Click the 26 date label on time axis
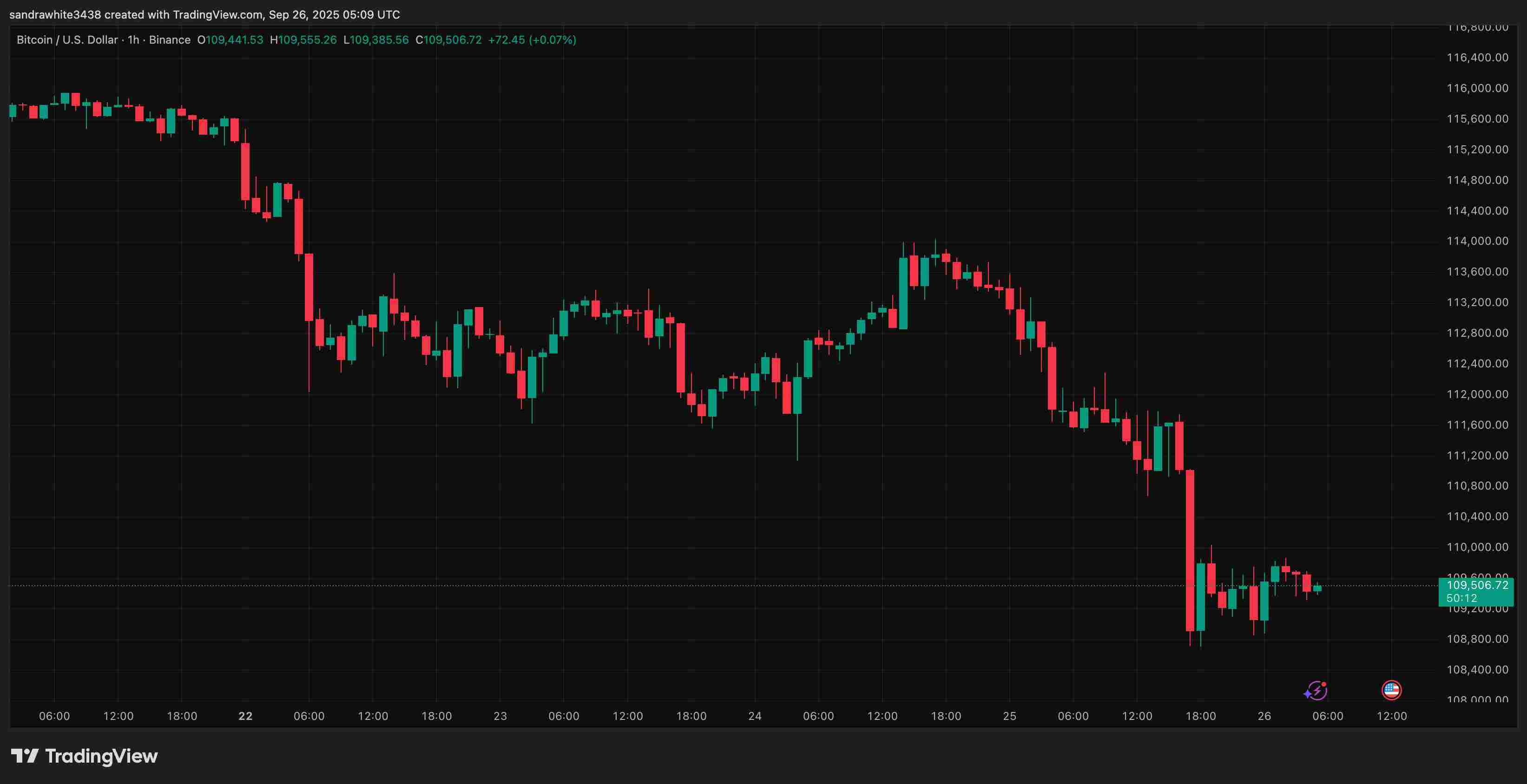The width and height of the screenshot is (1527, 784). (x=1264, y=716)
